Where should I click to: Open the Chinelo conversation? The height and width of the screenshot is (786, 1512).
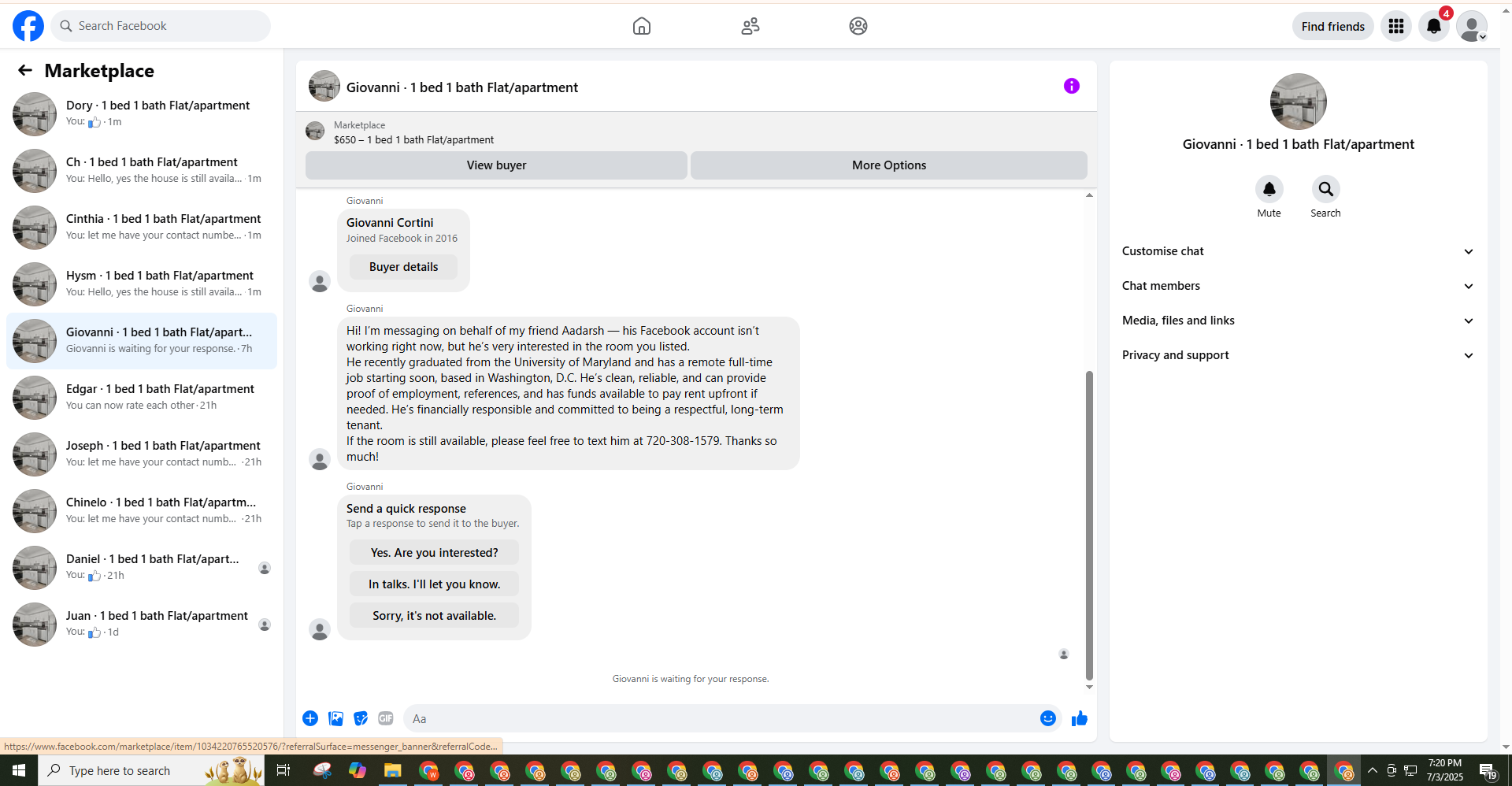[x=142, y=511]
